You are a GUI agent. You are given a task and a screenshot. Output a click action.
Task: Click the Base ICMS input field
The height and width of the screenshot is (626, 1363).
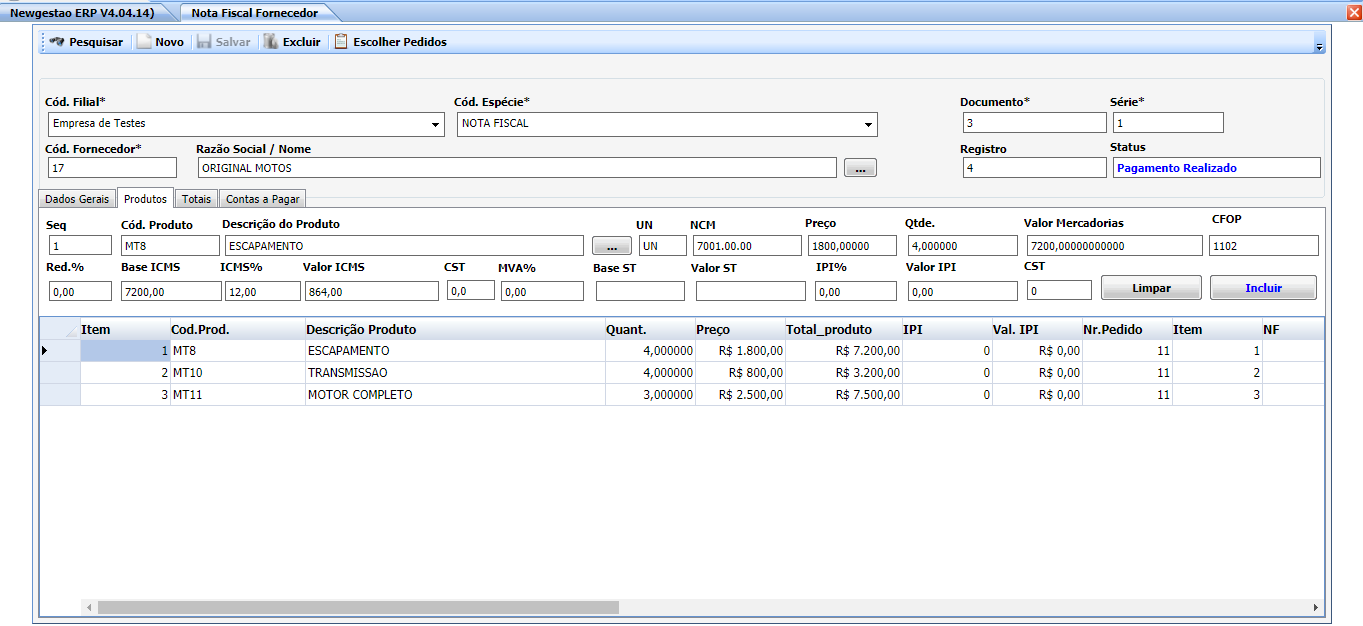tap(171, 291)
